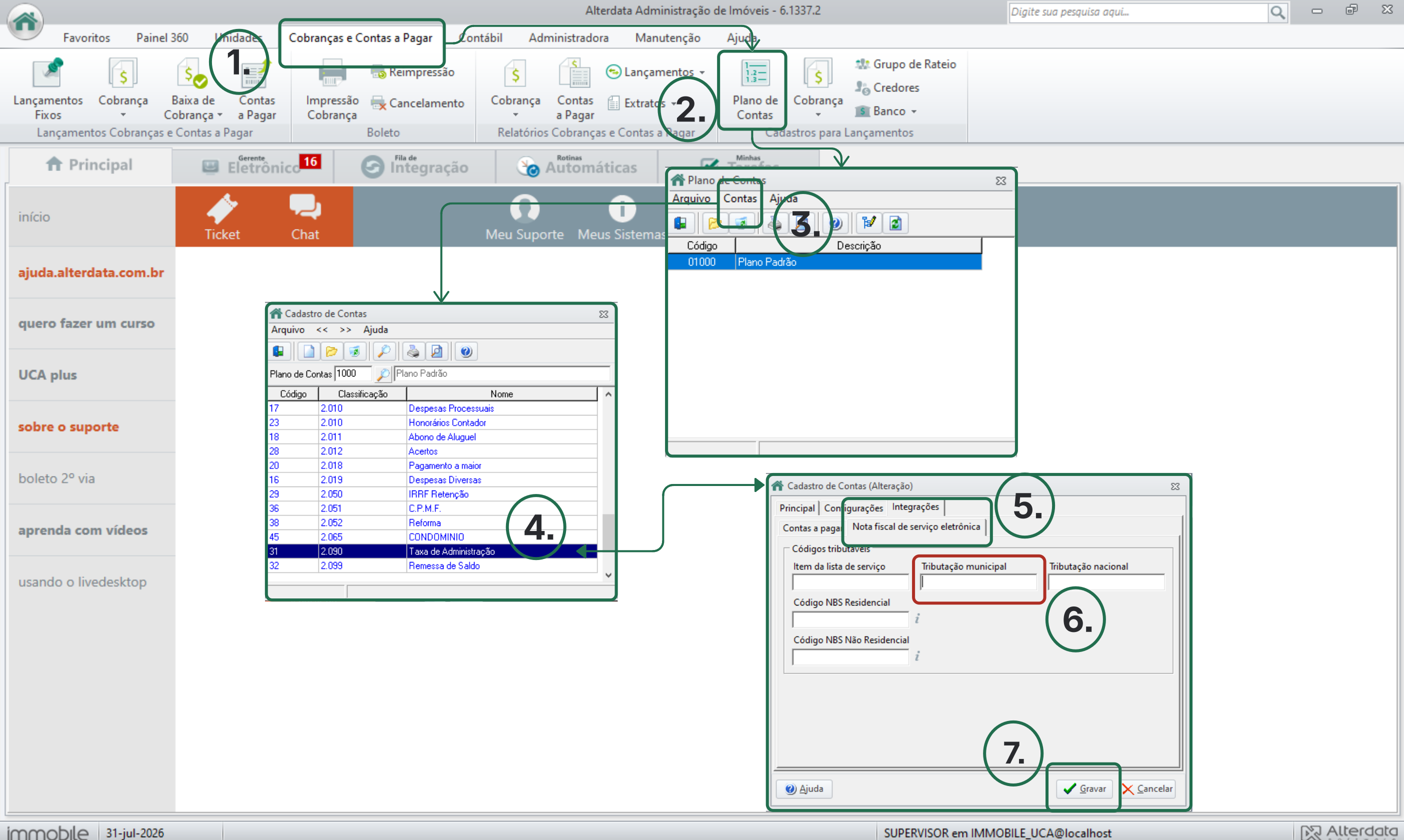Screen dimensions: 1404x840
Task: Expand the Banco dropdown
Action: tap(913, 111)
